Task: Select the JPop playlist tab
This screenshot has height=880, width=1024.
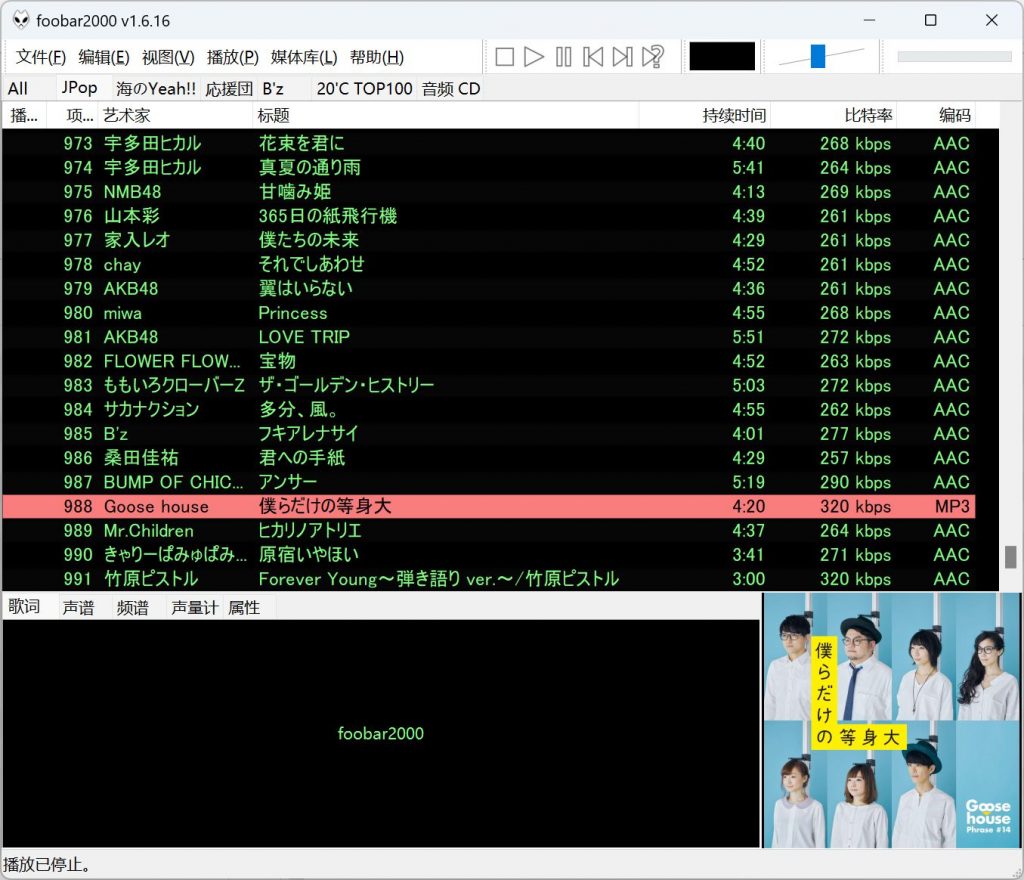Action: [80, 87]
